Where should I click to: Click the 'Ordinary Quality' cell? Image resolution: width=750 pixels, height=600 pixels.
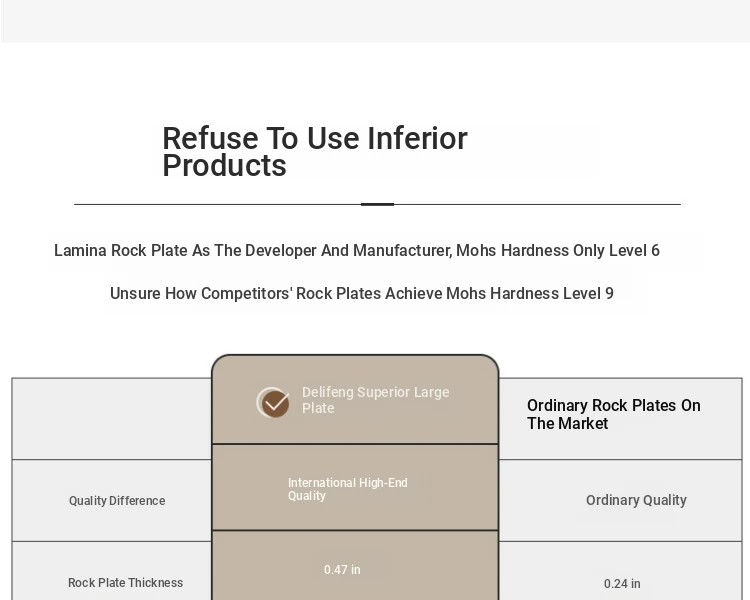[636, 500]
